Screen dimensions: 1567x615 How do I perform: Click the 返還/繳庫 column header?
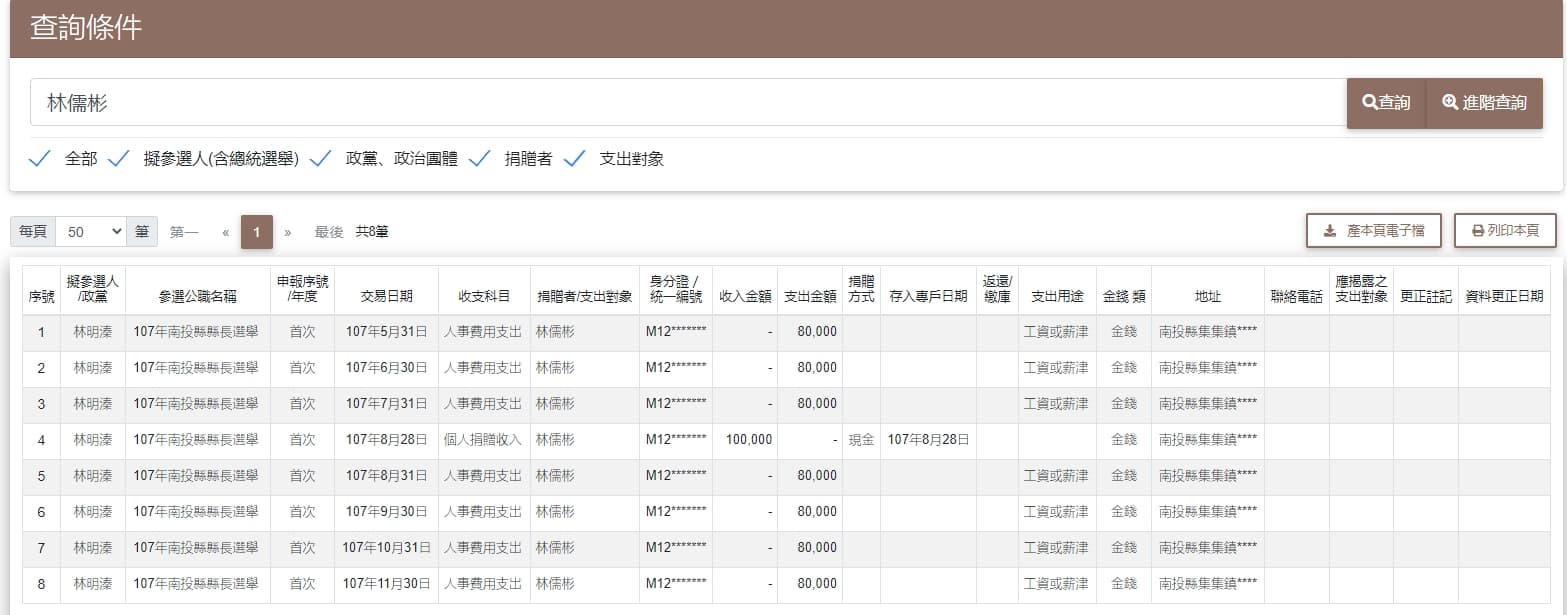998,290
